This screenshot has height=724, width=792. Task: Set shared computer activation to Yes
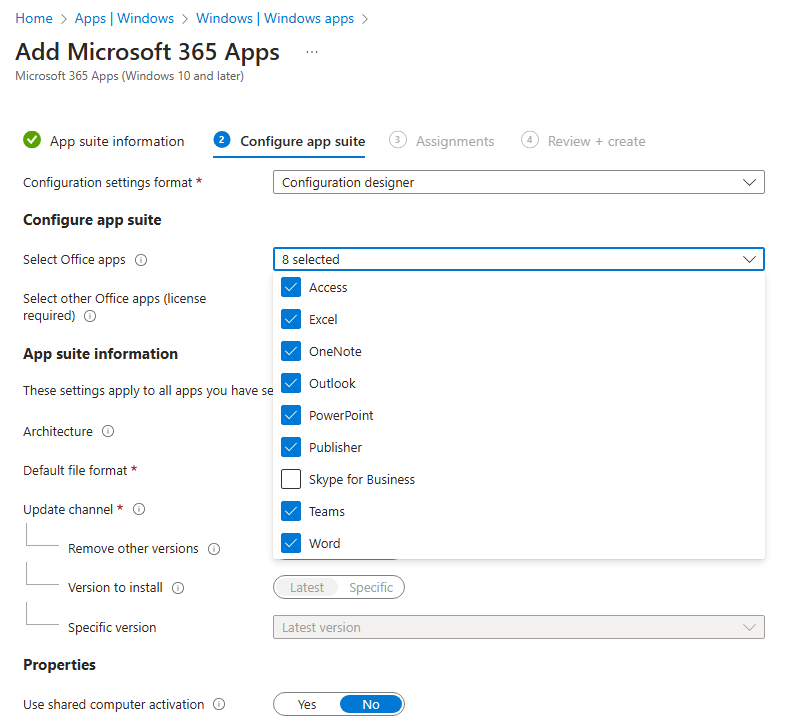[307, 704]
